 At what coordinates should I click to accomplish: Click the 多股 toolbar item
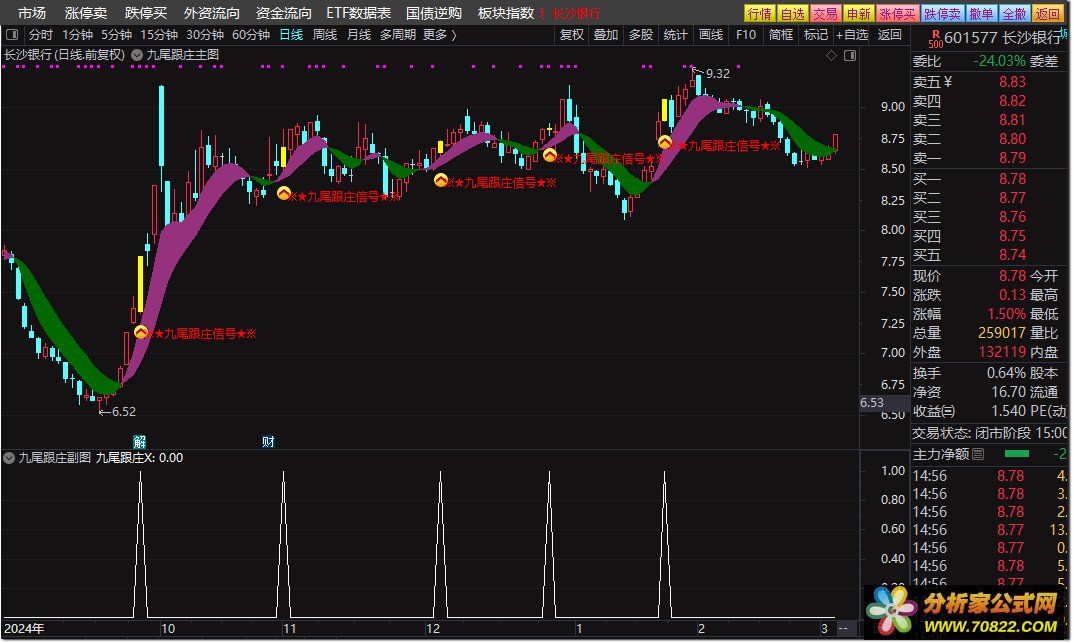point(641,34)
